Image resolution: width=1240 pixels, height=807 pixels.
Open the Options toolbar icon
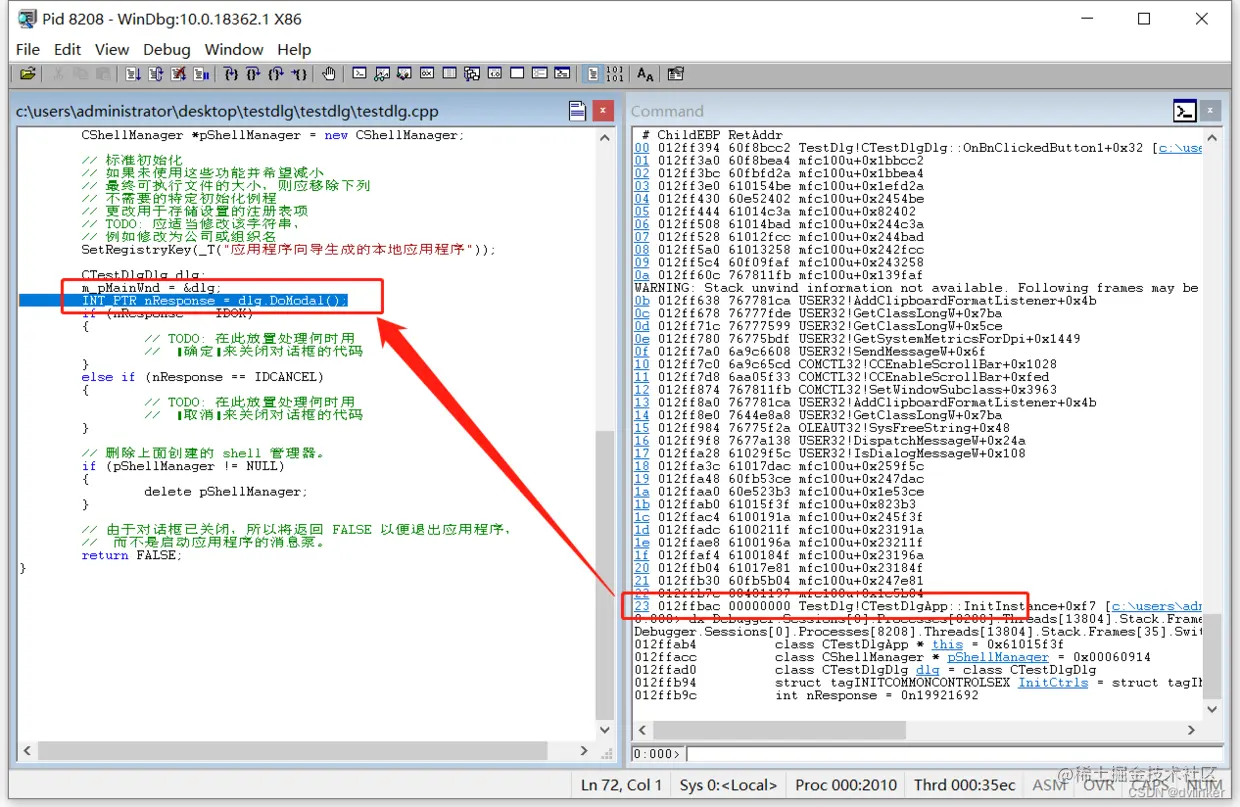point(676,74)
